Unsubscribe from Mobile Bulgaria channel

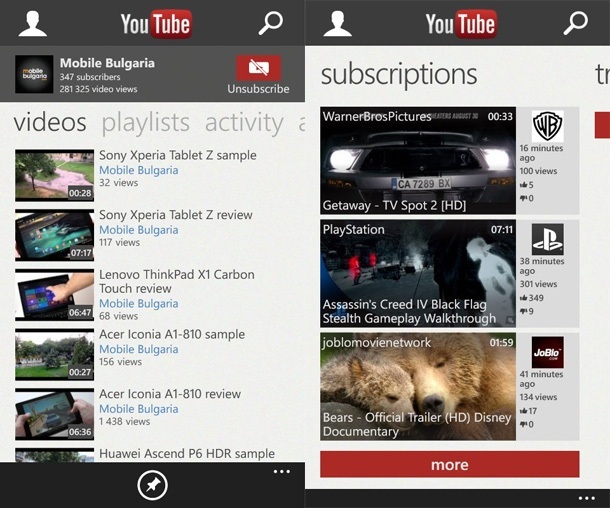click(x=258, y=75)
